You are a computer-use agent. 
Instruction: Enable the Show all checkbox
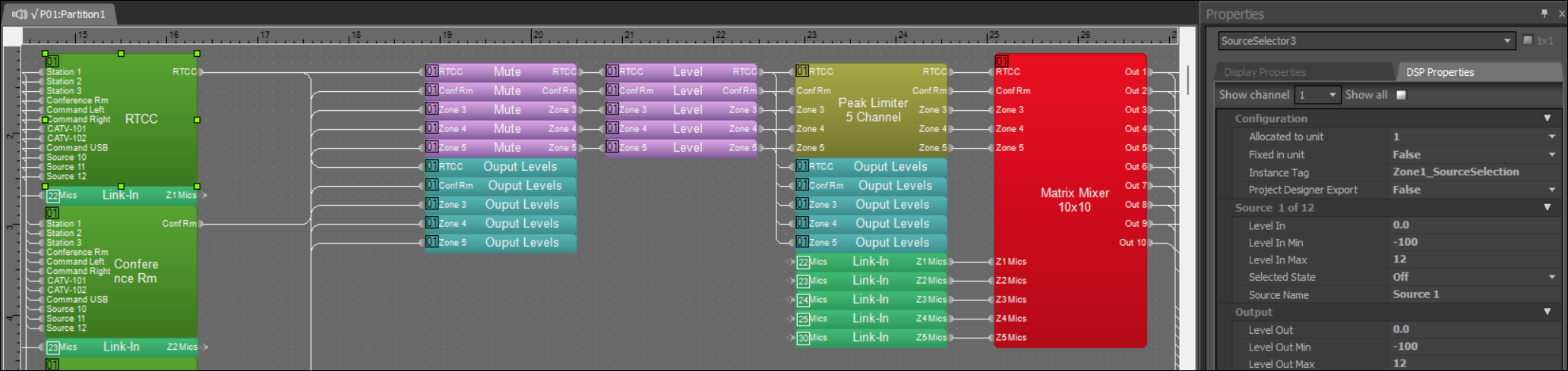click(x=1402, y=95)
